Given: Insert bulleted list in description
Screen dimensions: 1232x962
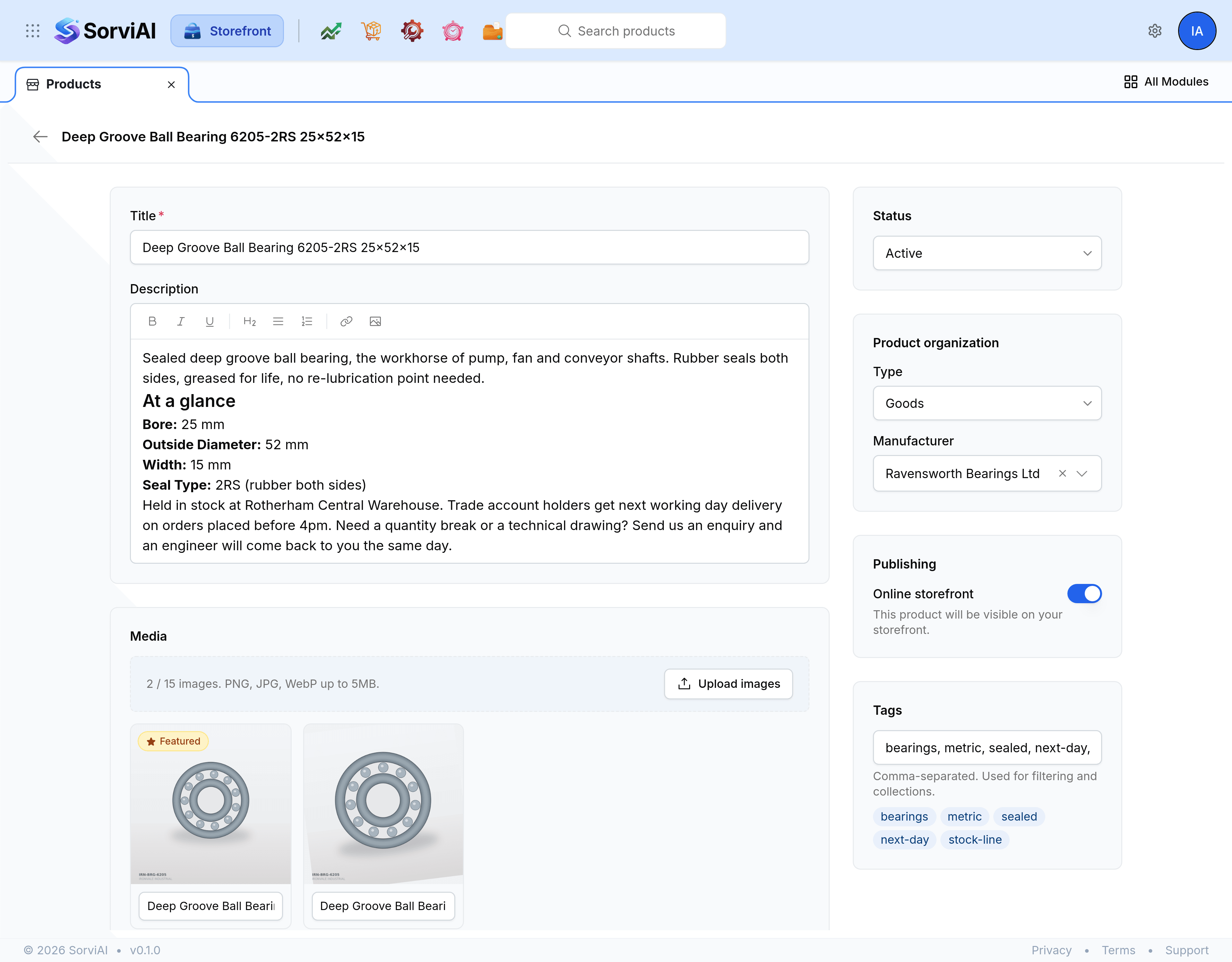Looking at the screenshot, I should tap(278, 321).
